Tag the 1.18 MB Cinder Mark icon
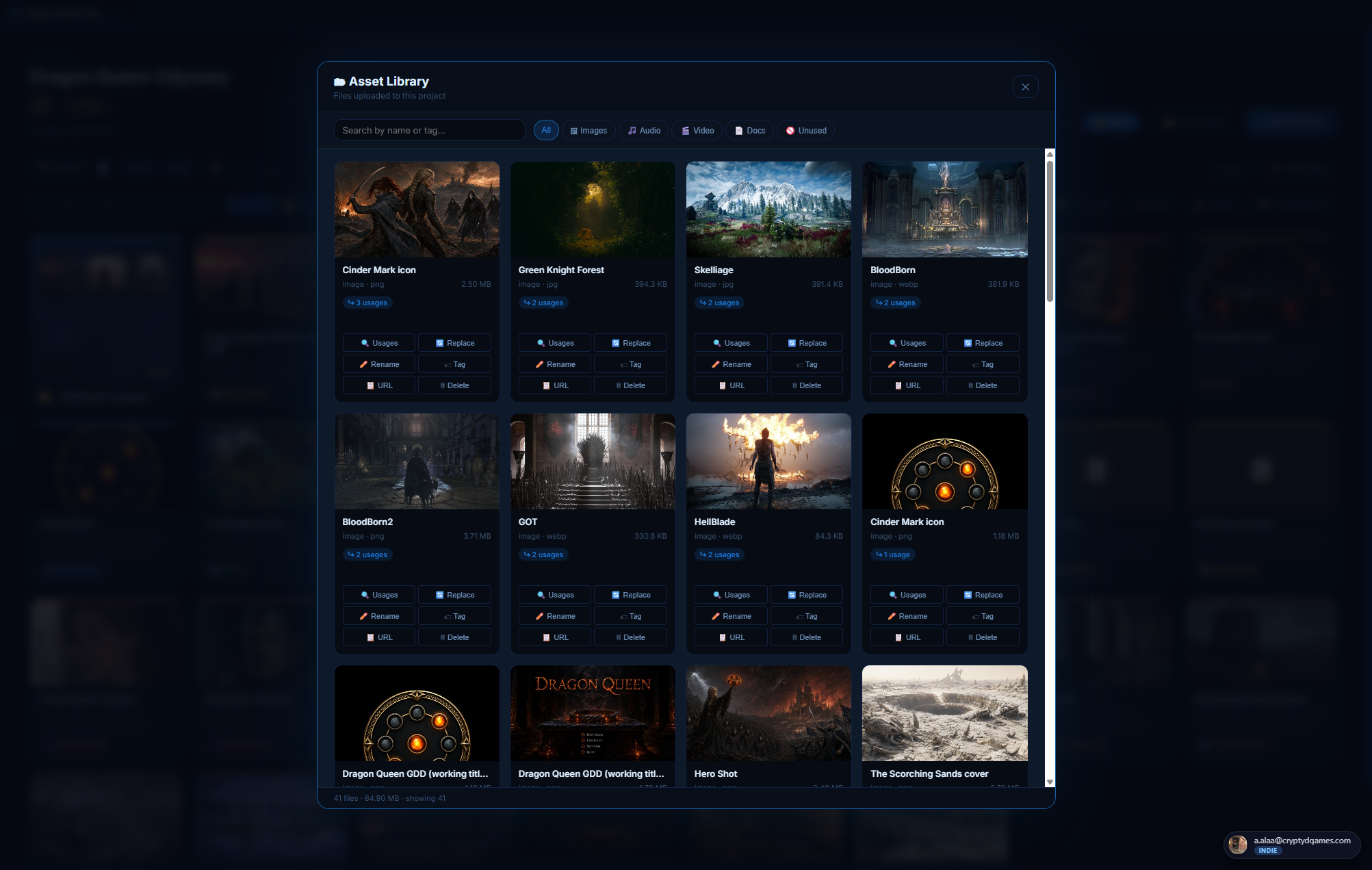 983,616
